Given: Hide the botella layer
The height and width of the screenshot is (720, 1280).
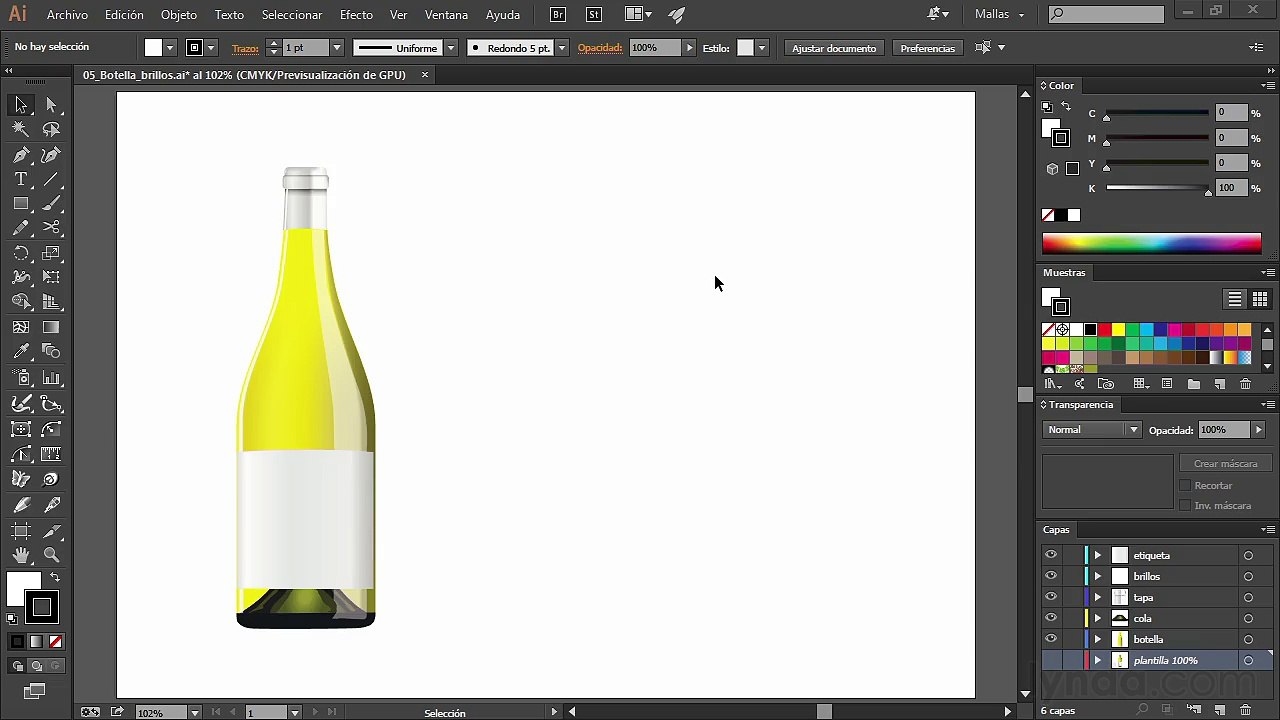Looking at the screenshot, I should (x=1051, y=639).
